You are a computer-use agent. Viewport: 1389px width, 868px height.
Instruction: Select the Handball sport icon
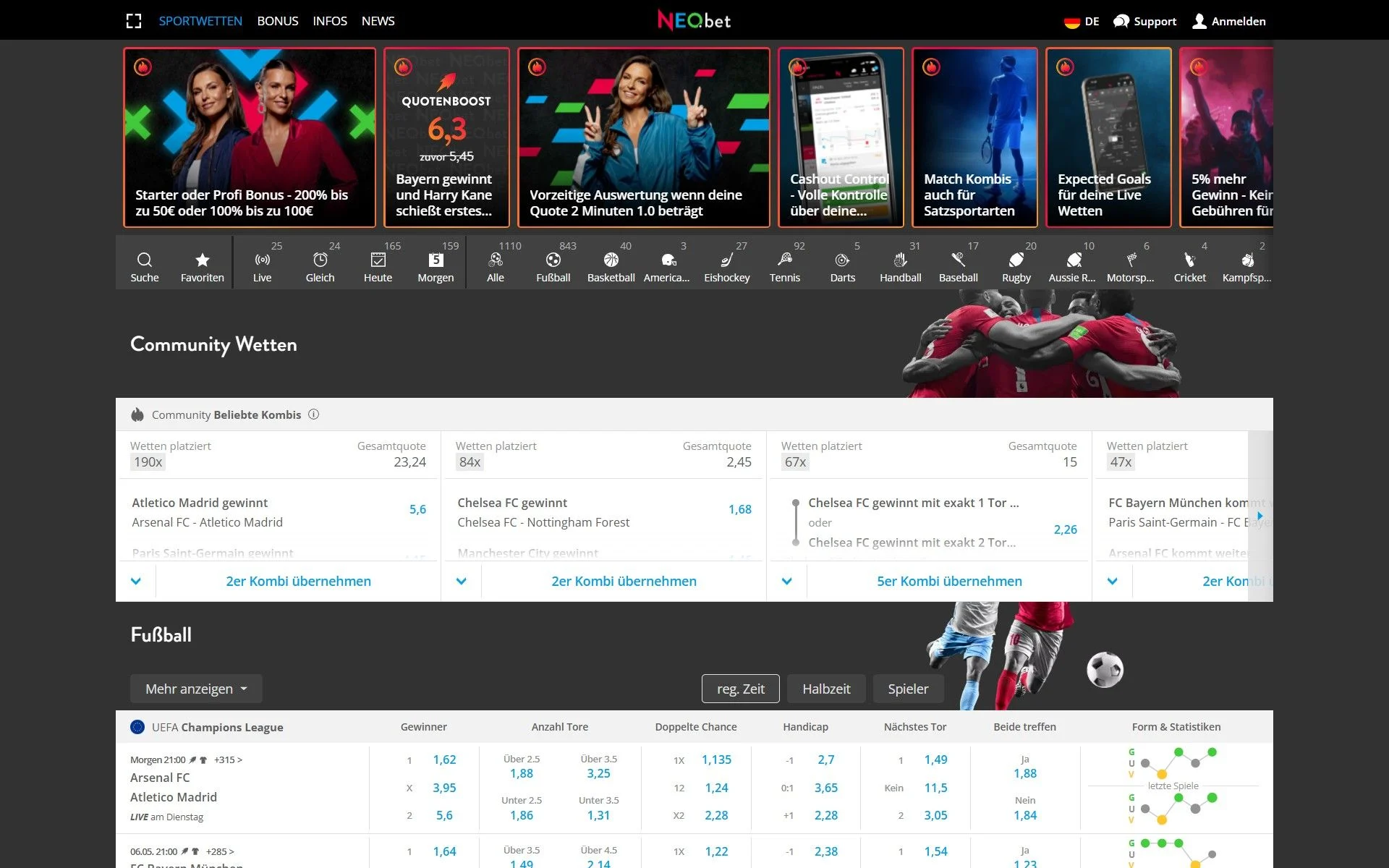901,260
